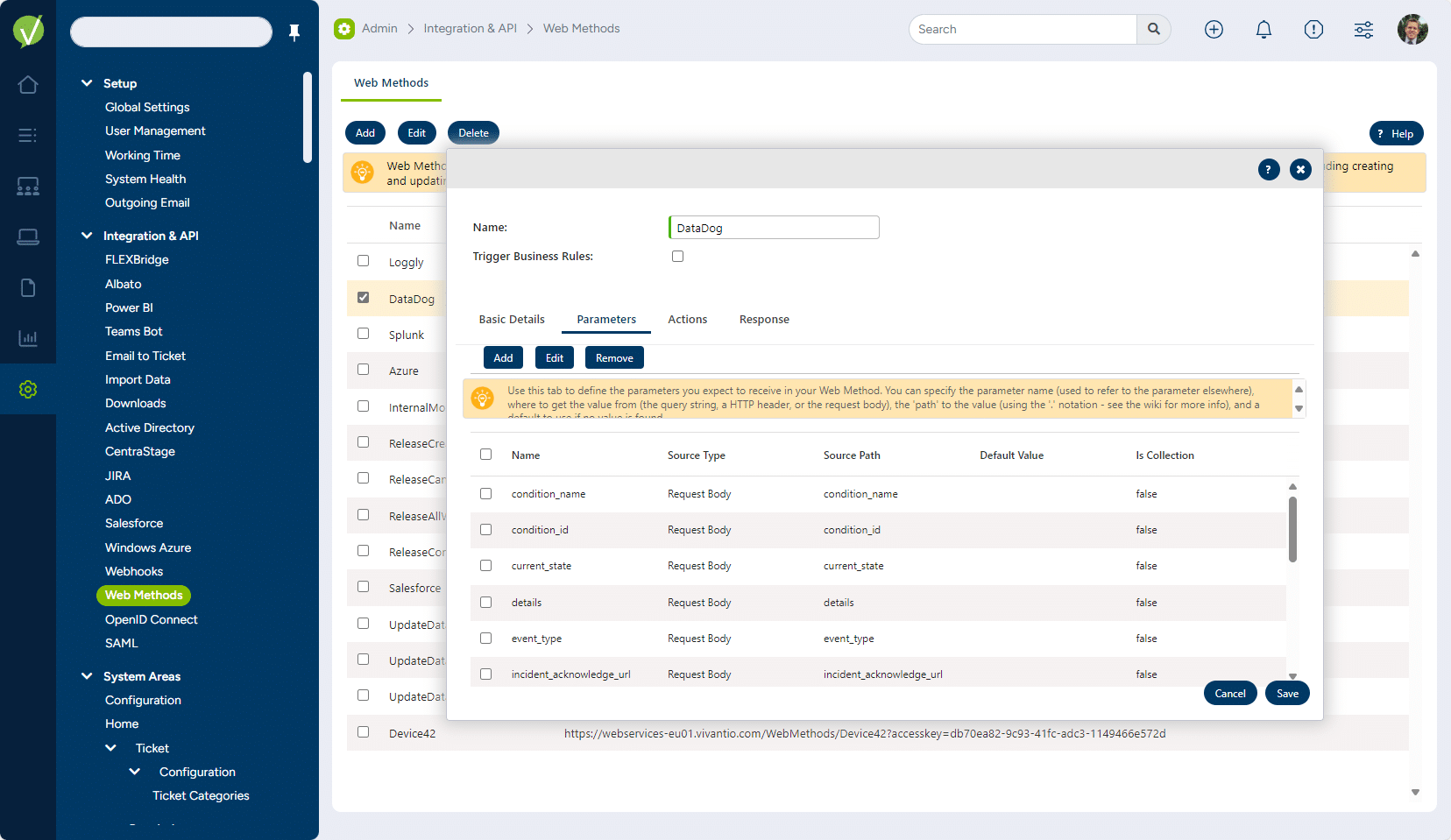Open the settings sliders icon
This screenshot has width=1451, height=840.
pos(1363,30)
